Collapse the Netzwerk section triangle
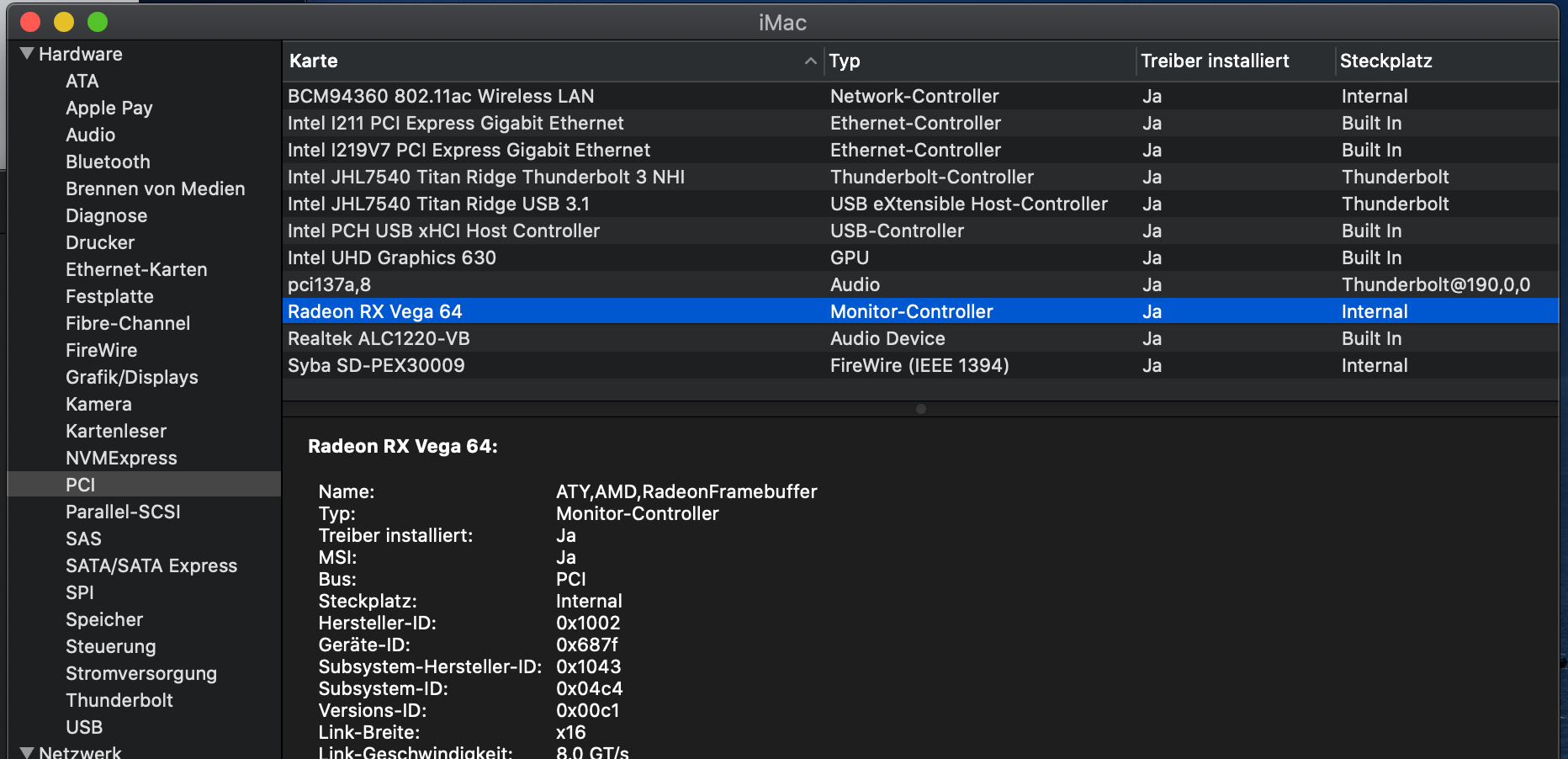 click(27, 752)
